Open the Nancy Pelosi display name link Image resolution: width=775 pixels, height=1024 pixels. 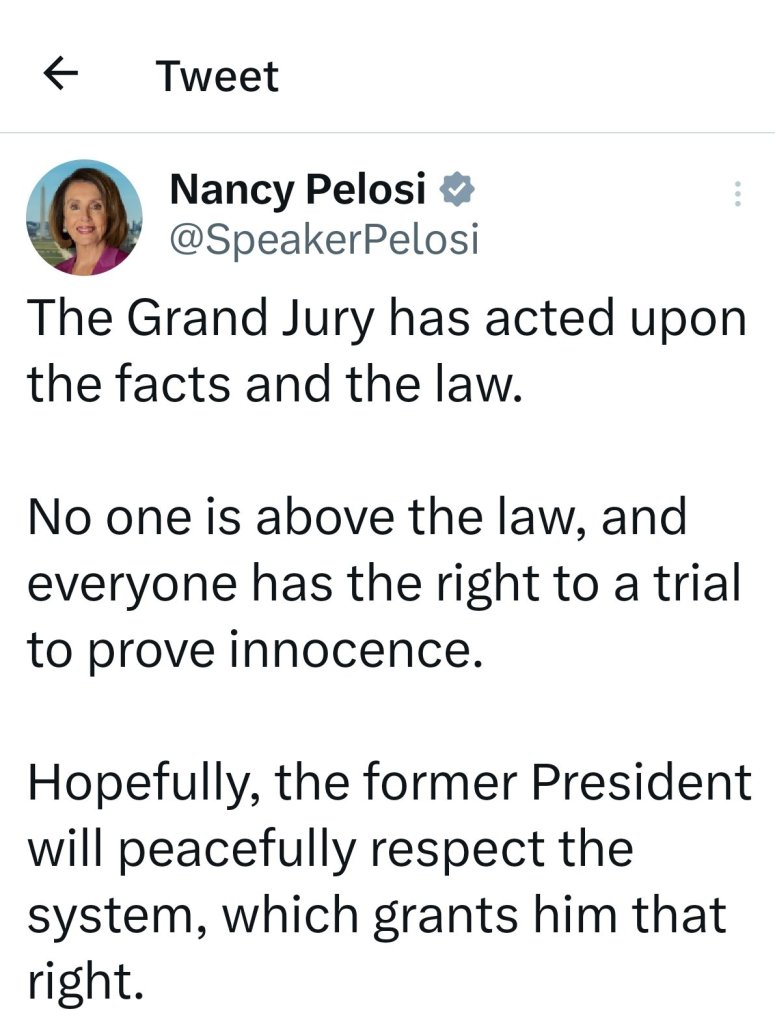pos(298,188)
